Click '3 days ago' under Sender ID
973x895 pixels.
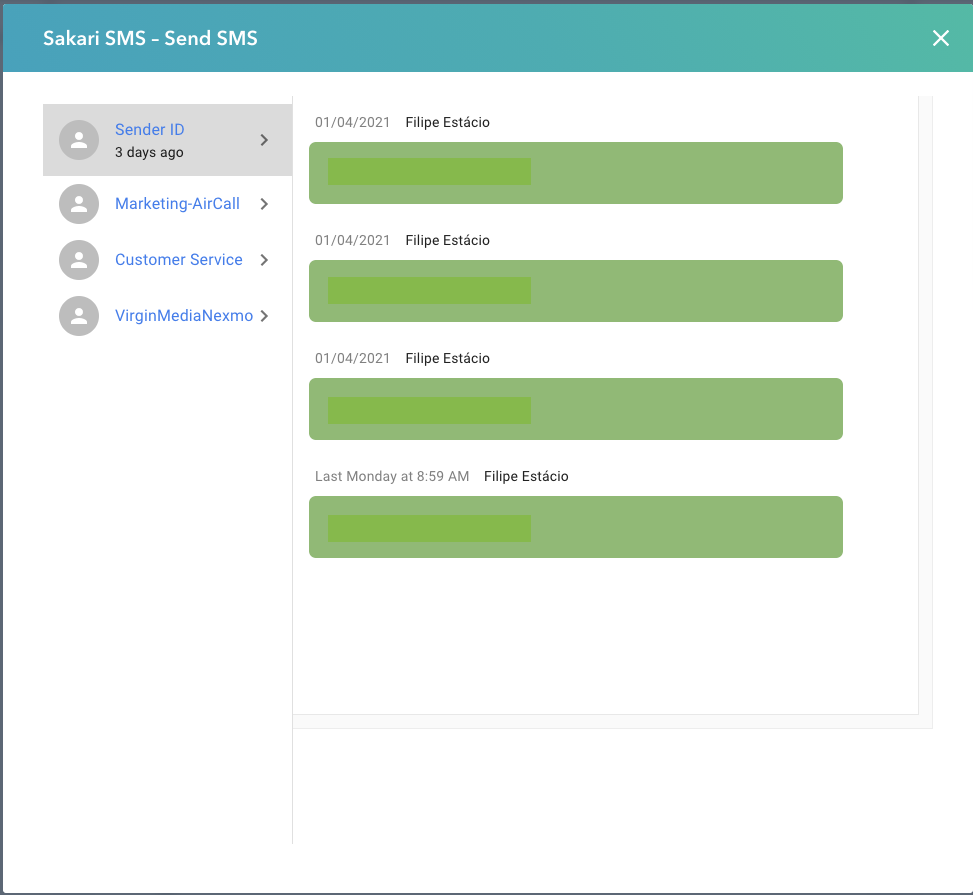pyautogui.click(x=149, y=152)
